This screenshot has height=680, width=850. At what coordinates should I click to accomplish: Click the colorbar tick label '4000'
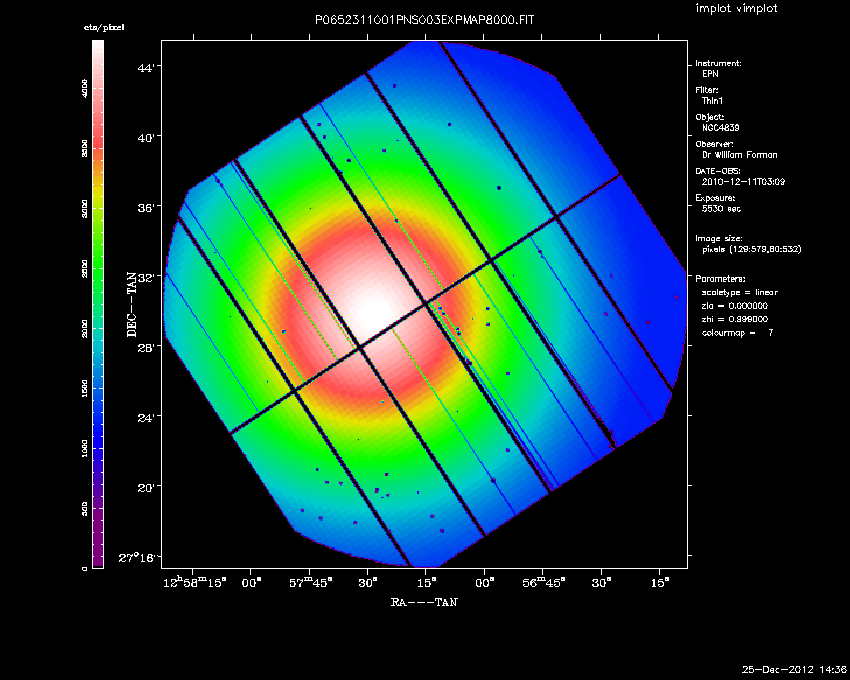pyautogui.click(x=85, y=88)
